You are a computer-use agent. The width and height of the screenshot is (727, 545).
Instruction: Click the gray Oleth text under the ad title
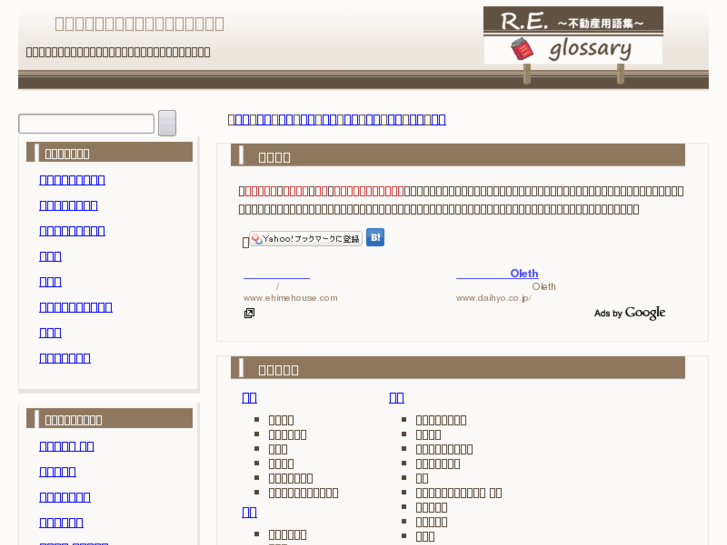point(543,287)
